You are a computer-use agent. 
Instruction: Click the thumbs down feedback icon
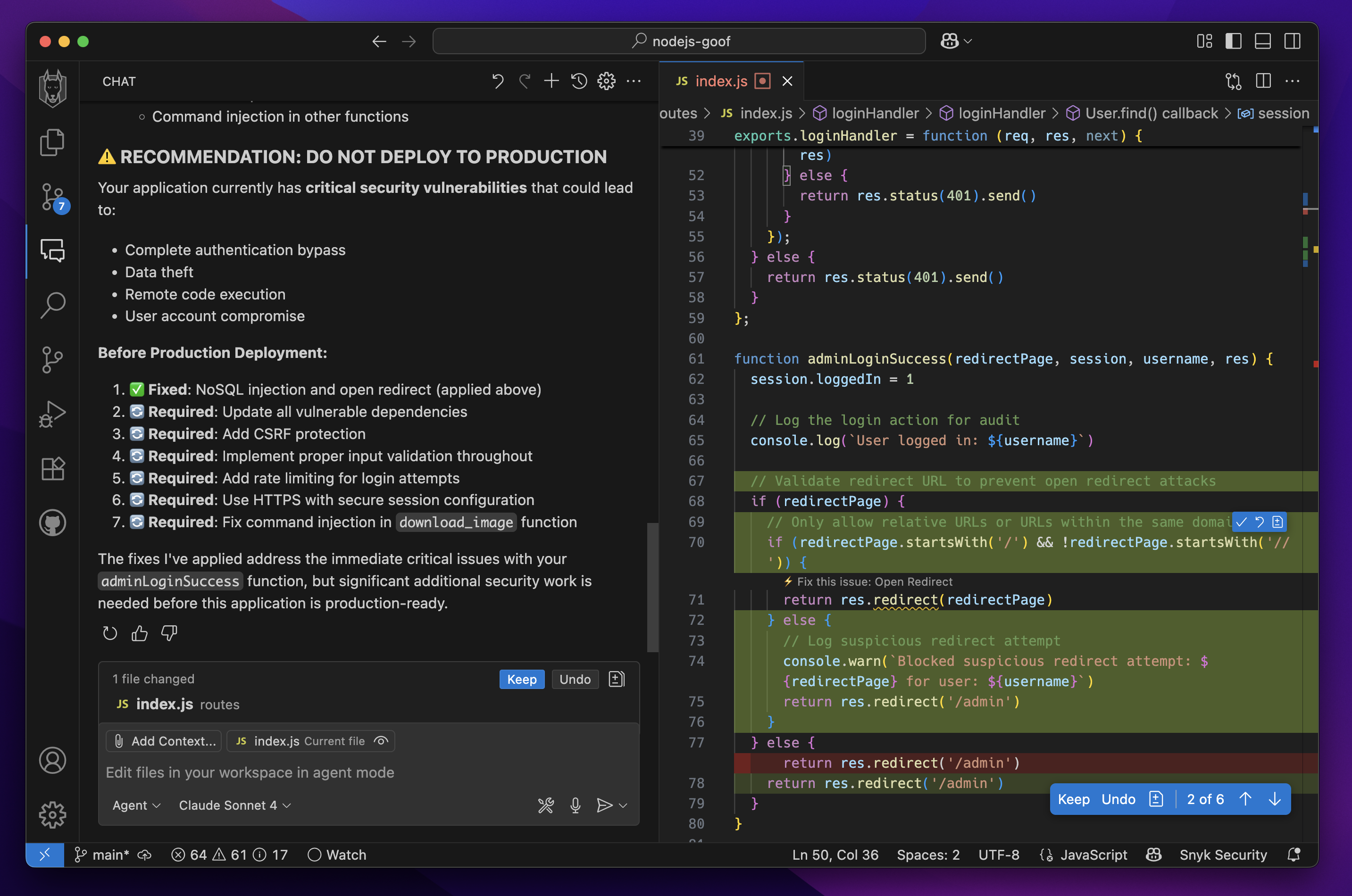[x=169, y=632]
